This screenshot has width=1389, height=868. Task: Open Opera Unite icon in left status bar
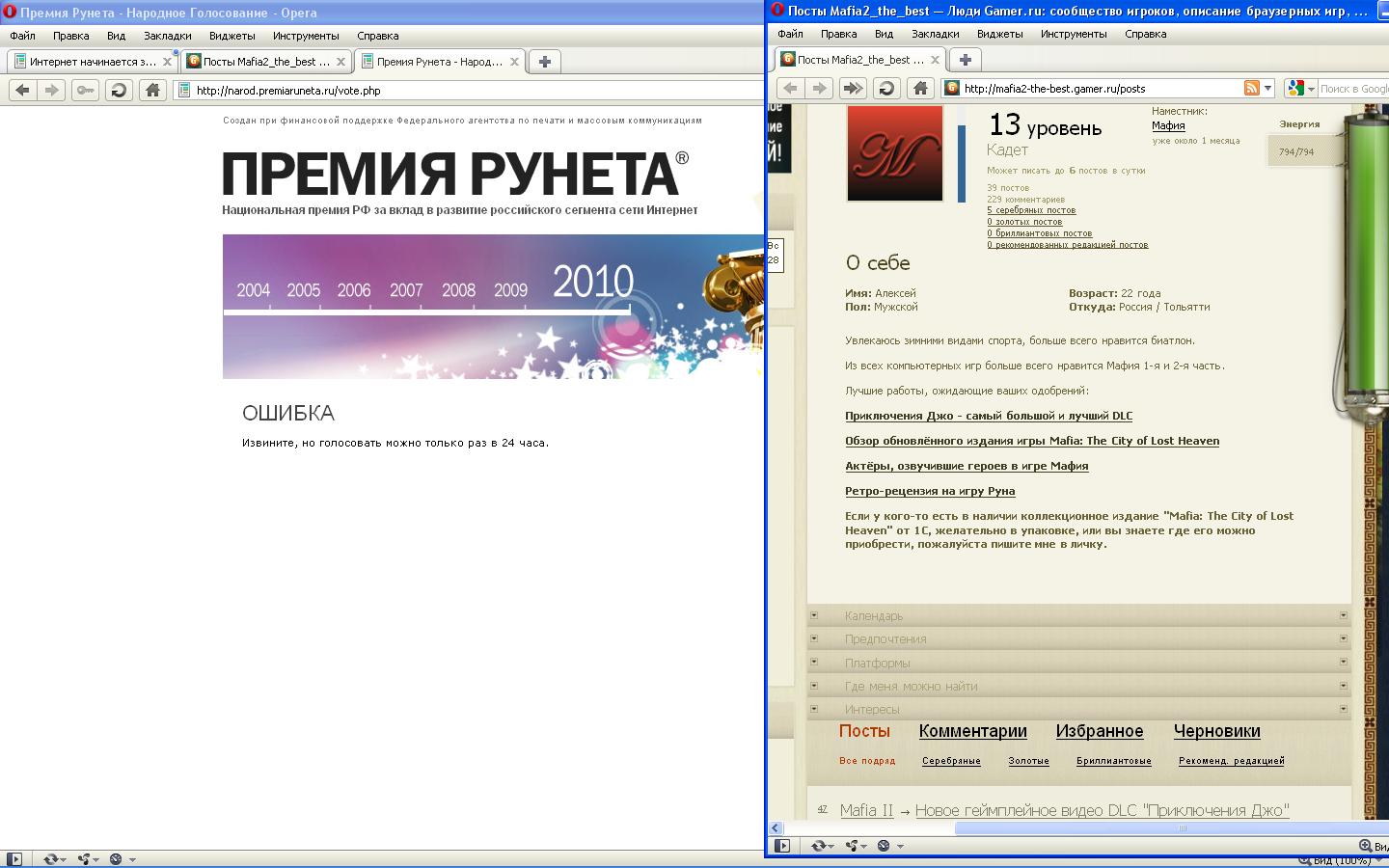tap(85, 858)
